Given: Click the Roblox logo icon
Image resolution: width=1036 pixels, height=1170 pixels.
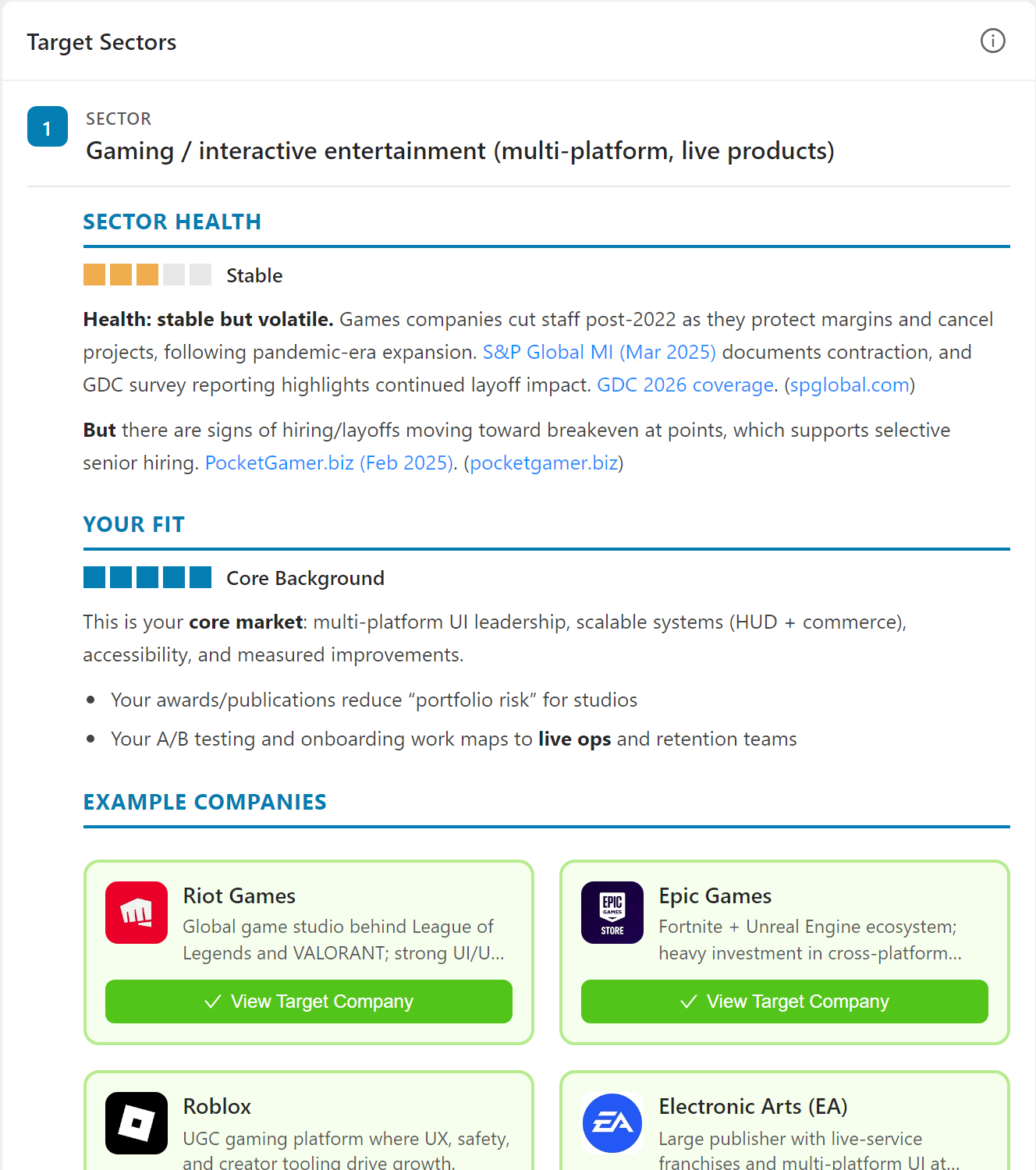Looking at the screenshot, I should [137, 1123].
